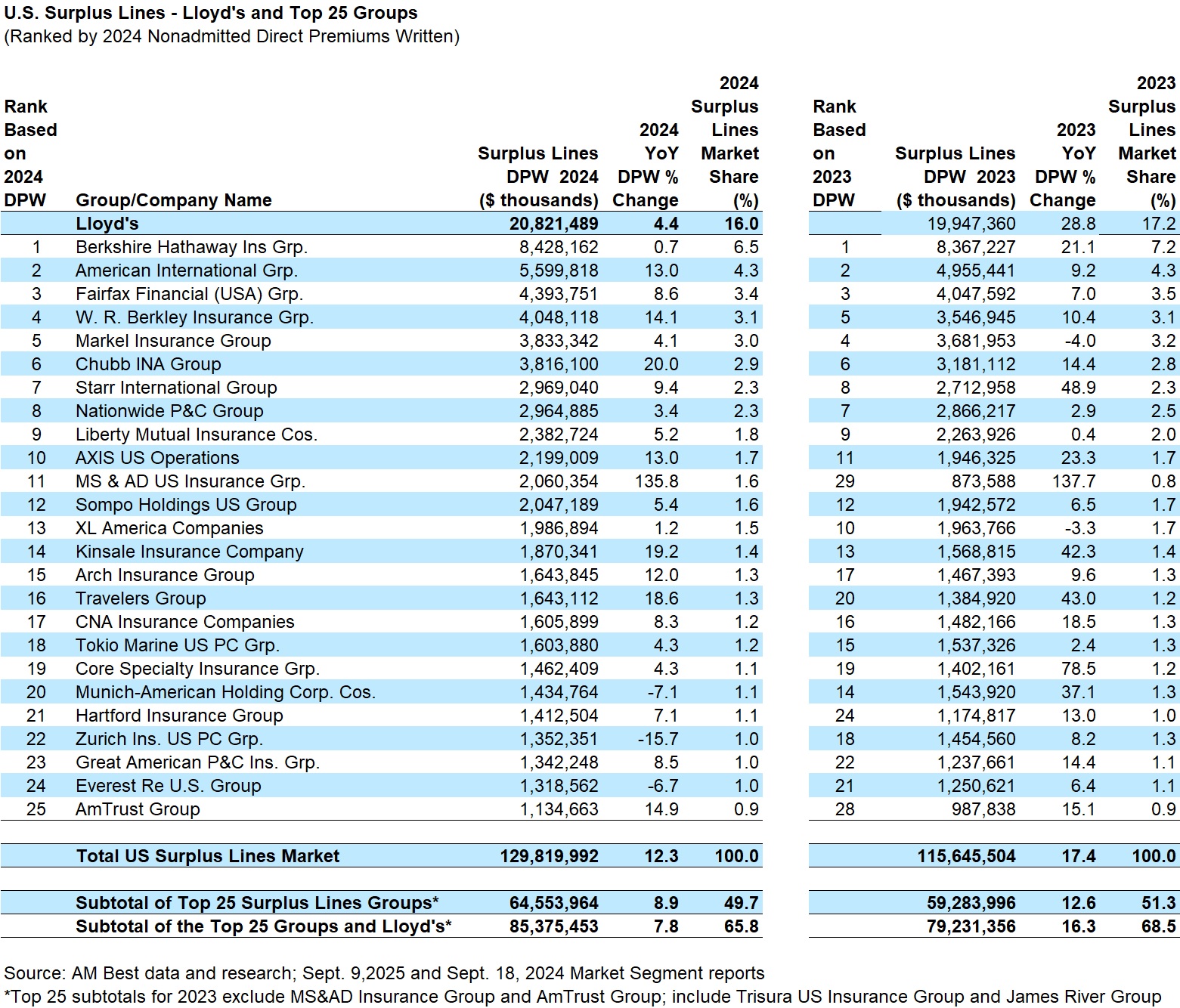This screenshot has height=1008, width=1180.
Task: Select the Group/Company Name column header
Action: (x=173, y=200)
